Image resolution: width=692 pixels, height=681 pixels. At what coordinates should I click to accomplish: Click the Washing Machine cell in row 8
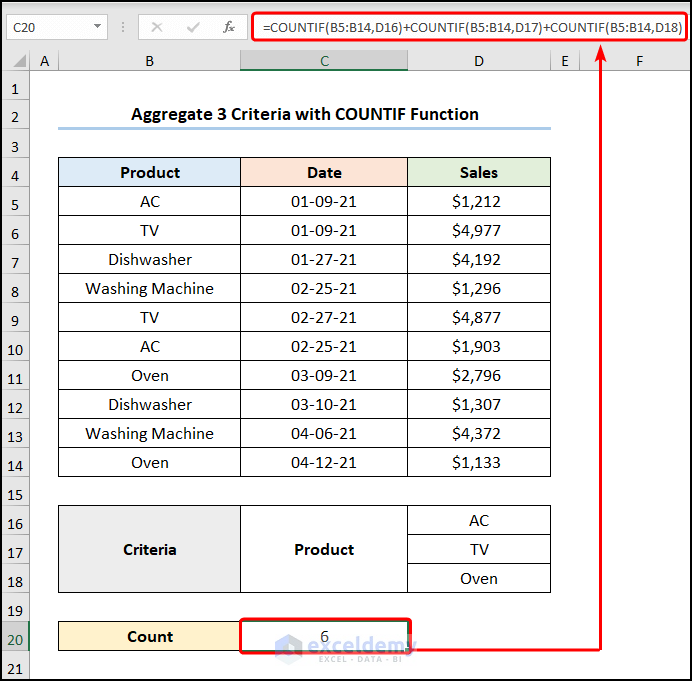149,288
